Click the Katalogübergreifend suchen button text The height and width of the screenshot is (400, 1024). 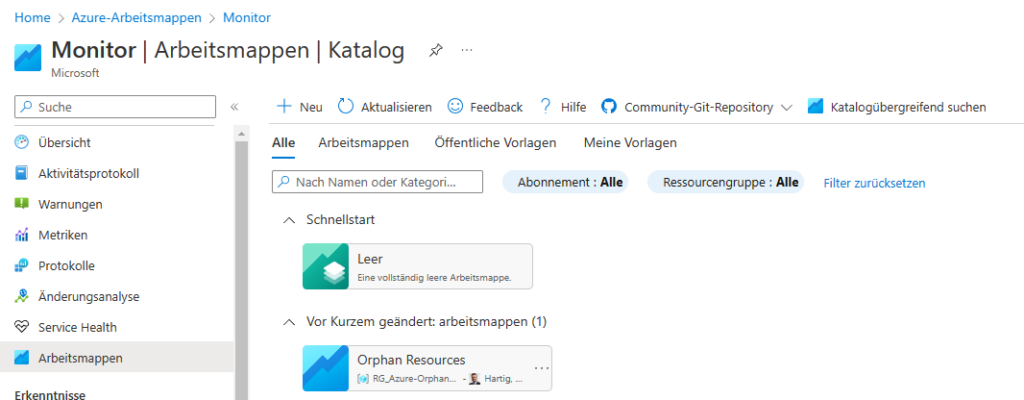click(x=908, y=107)
